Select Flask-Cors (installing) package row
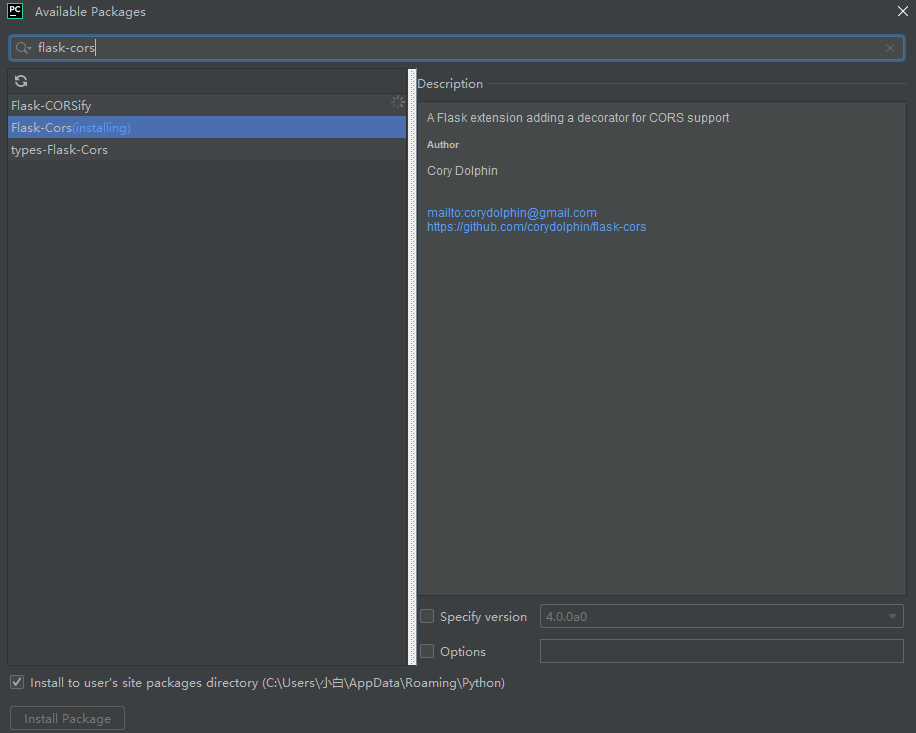 (207, 127)
